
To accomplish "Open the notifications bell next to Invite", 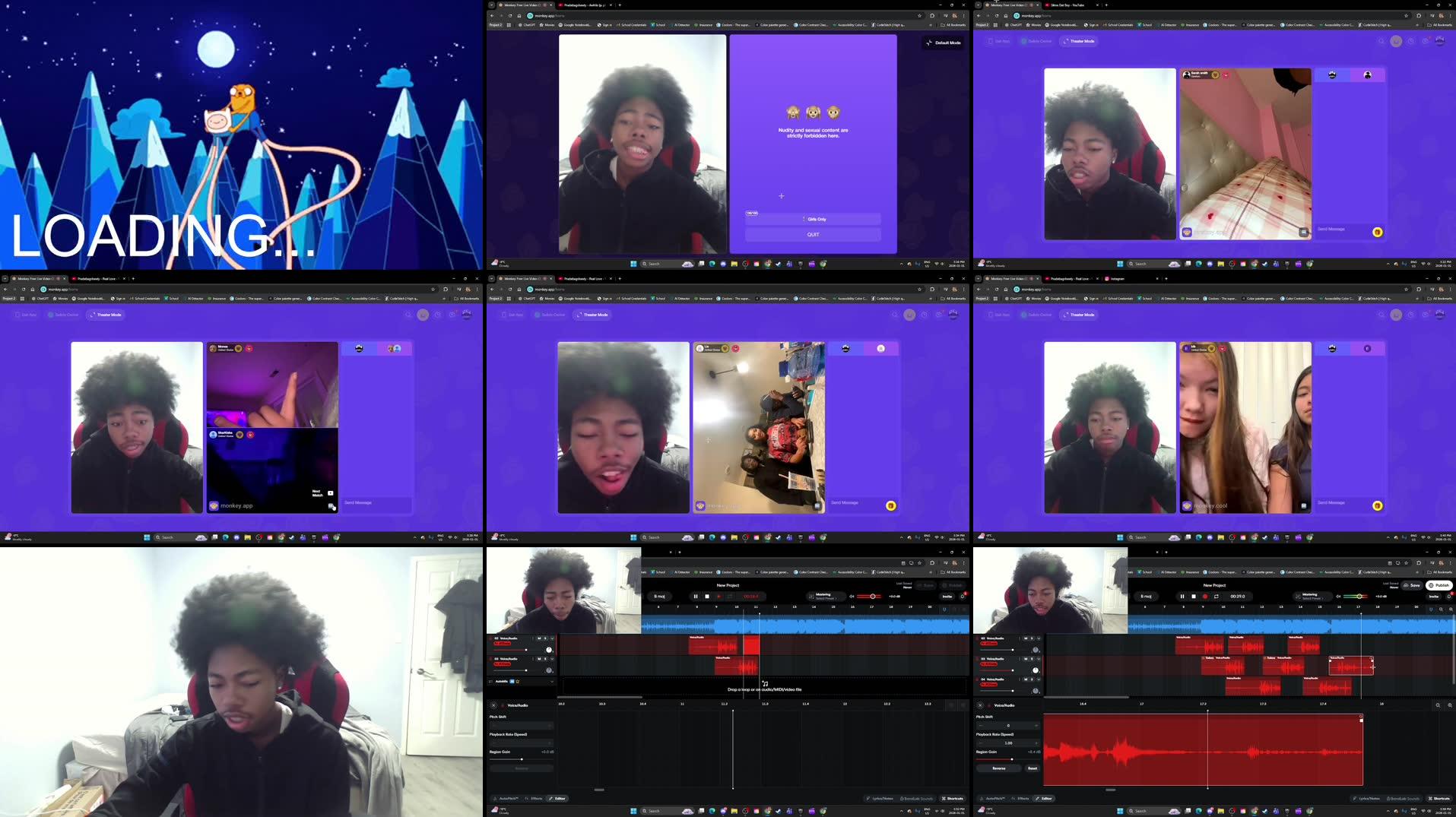I will click(x=1448, y=597).
